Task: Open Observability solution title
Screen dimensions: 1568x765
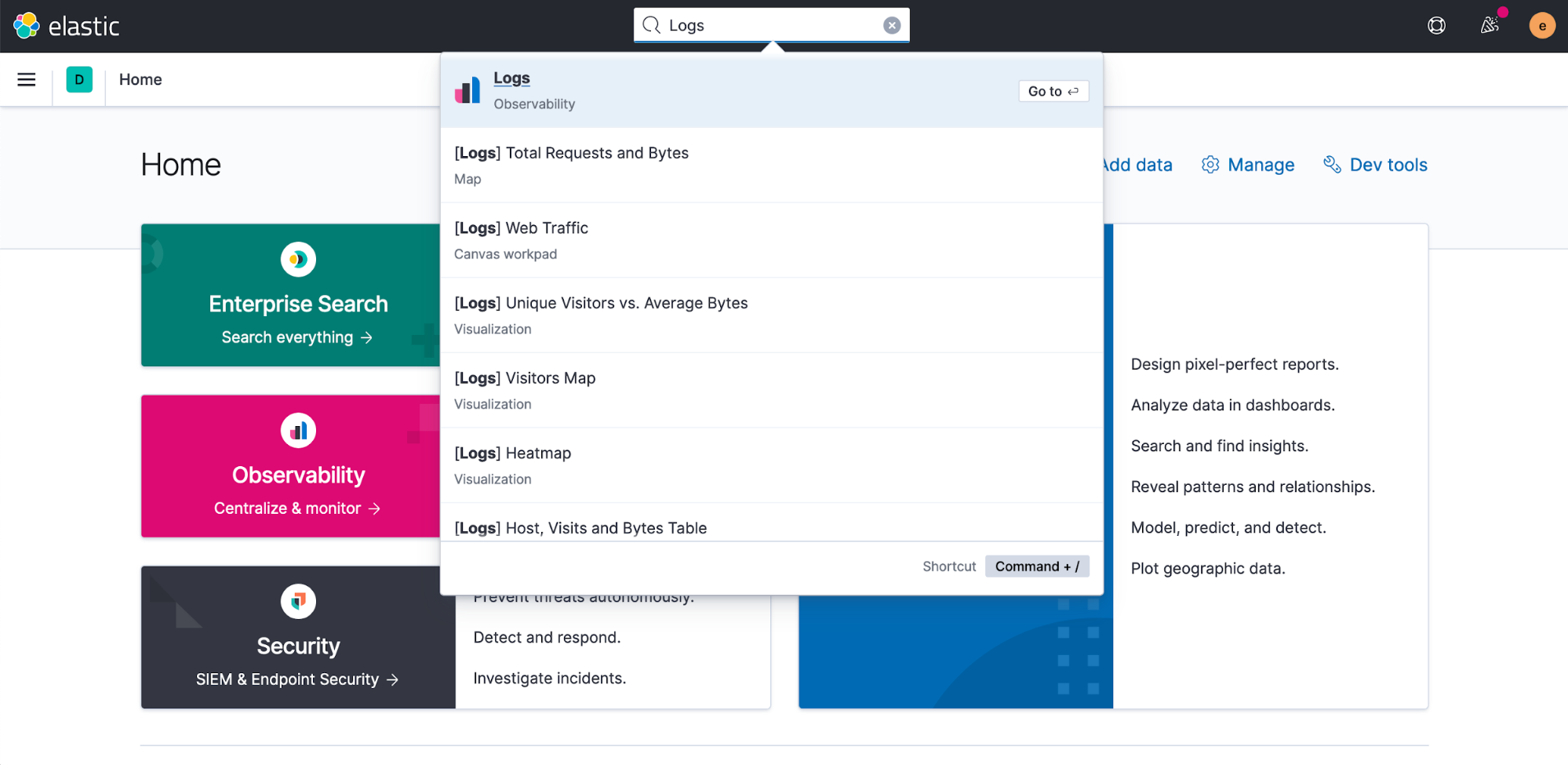Action: [x=298, y=475]
